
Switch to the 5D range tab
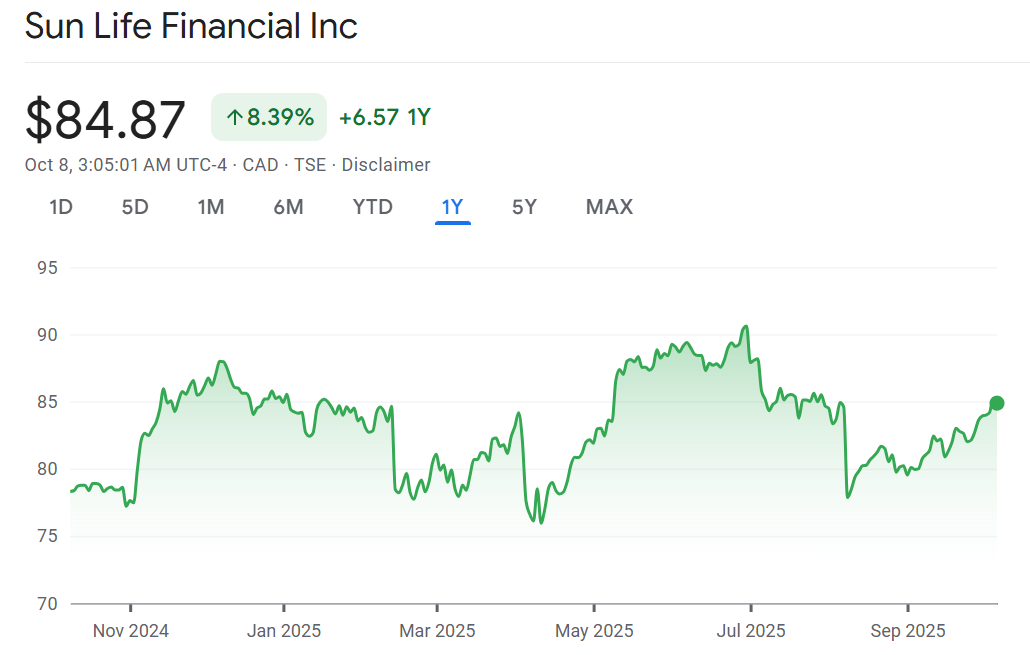point(135,207)
